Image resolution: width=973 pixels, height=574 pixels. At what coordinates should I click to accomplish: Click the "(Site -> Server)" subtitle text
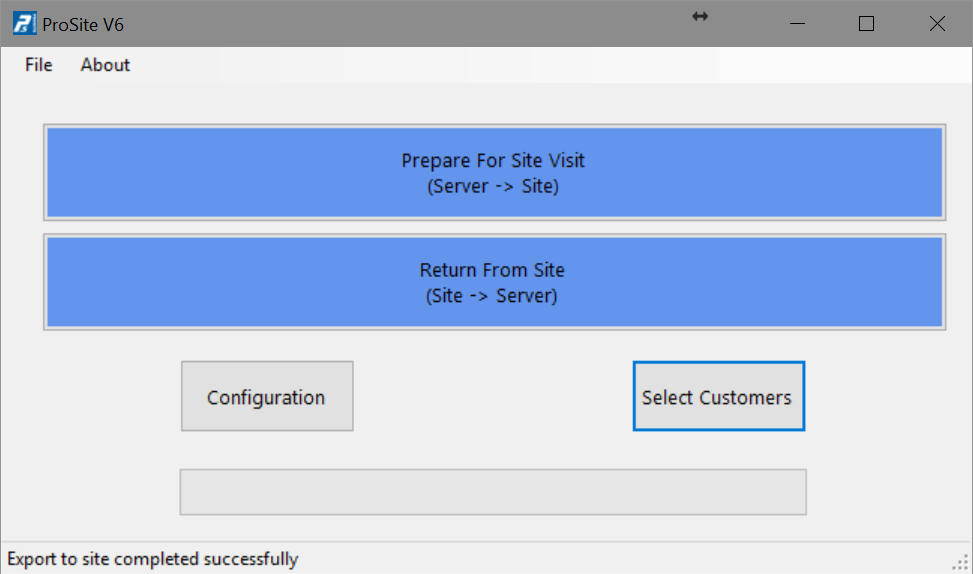[x=491, y=296]
